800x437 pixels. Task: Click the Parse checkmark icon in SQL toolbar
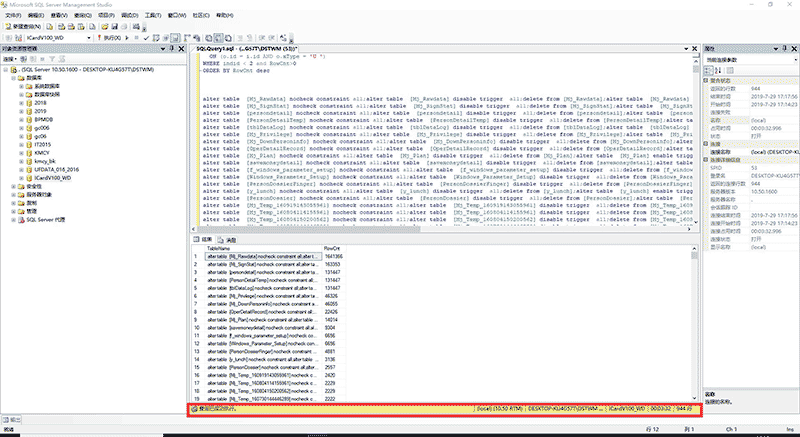click(146, 38)
